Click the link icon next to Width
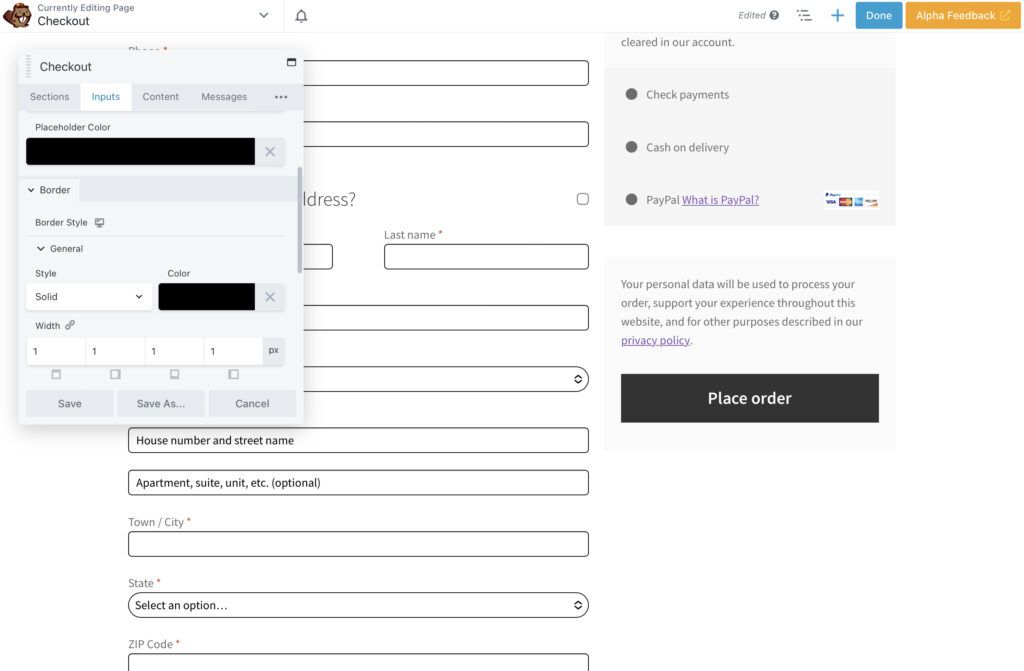Screen dimensions: 1024x671 [70, 325]
